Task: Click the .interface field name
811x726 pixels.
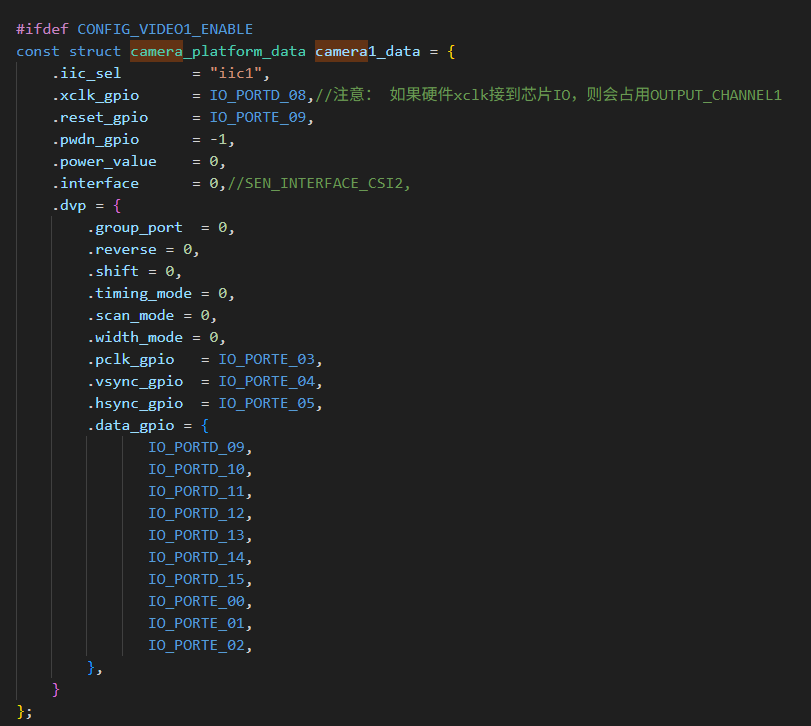Action: (95, 184)
